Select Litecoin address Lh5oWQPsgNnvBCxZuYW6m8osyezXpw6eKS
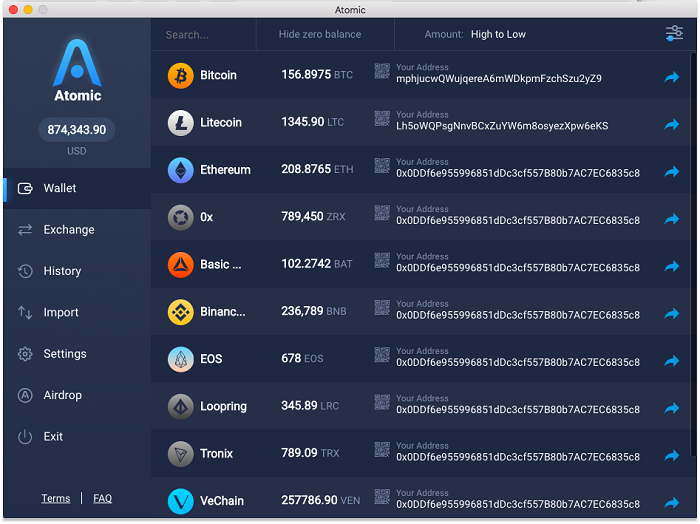 coord(502,126)
